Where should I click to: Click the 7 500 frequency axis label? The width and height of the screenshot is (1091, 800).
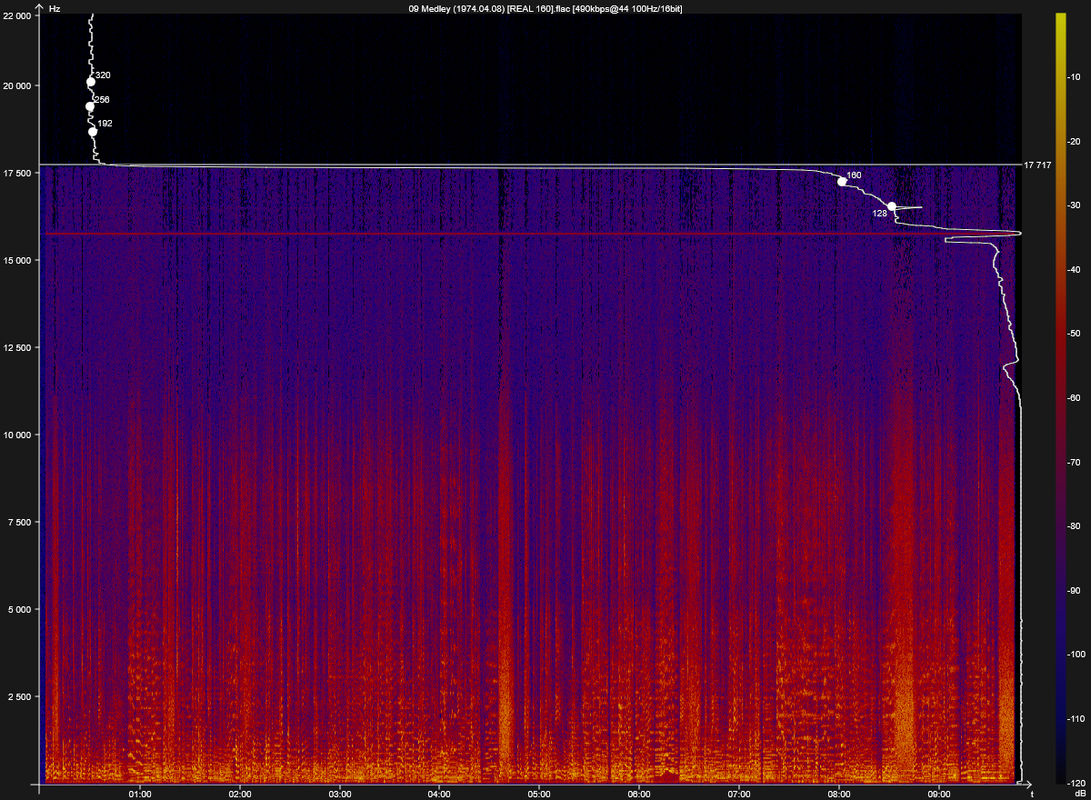pos(19,522)
